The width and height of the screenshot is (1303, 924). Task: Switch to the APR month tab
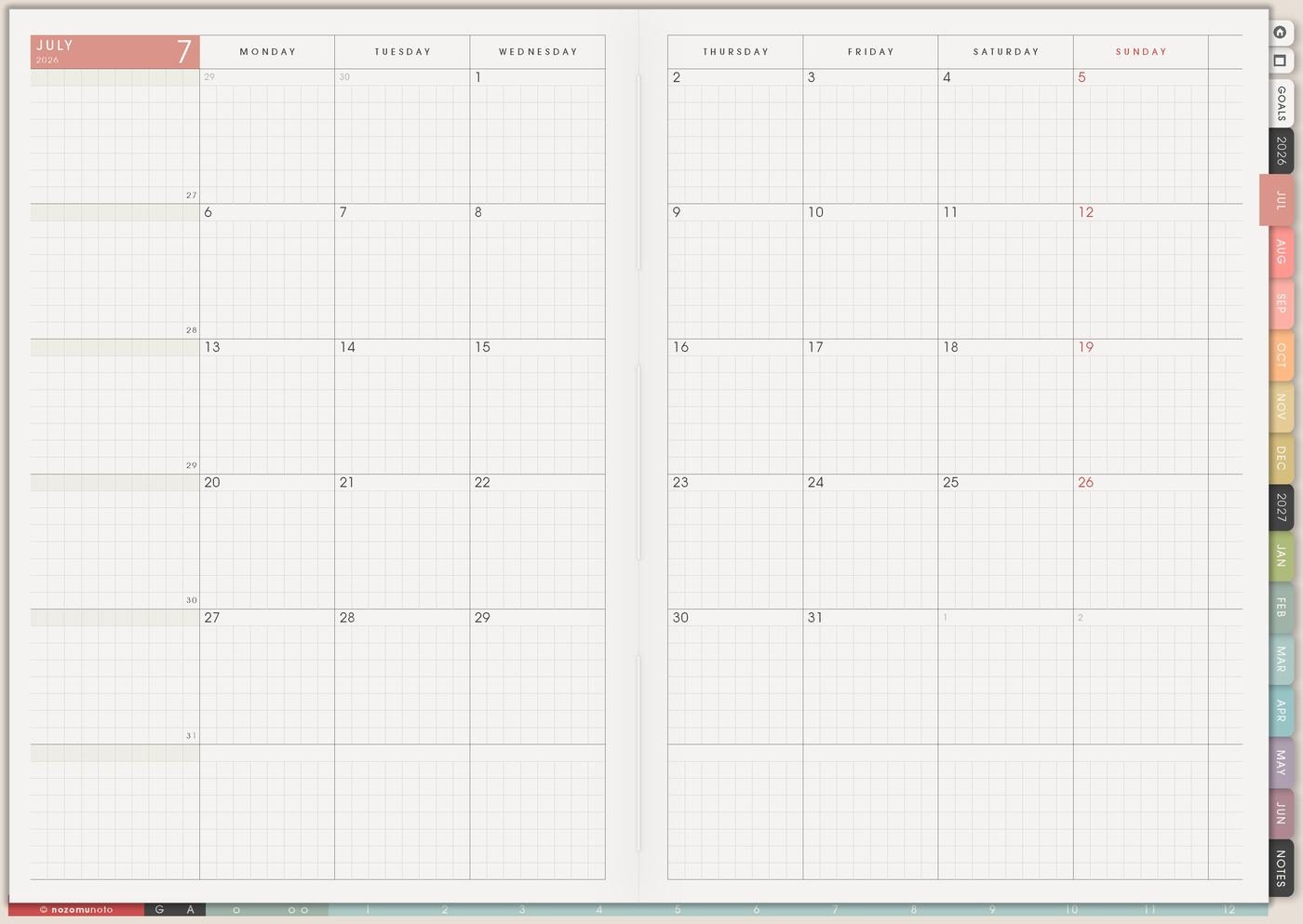coord(1282,711)
